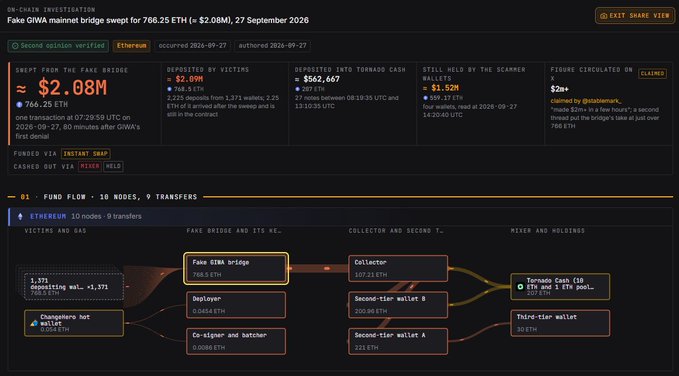Select the Tornado Cash pool node
Viewport: 679px width, 376px height.
point(560,287)
